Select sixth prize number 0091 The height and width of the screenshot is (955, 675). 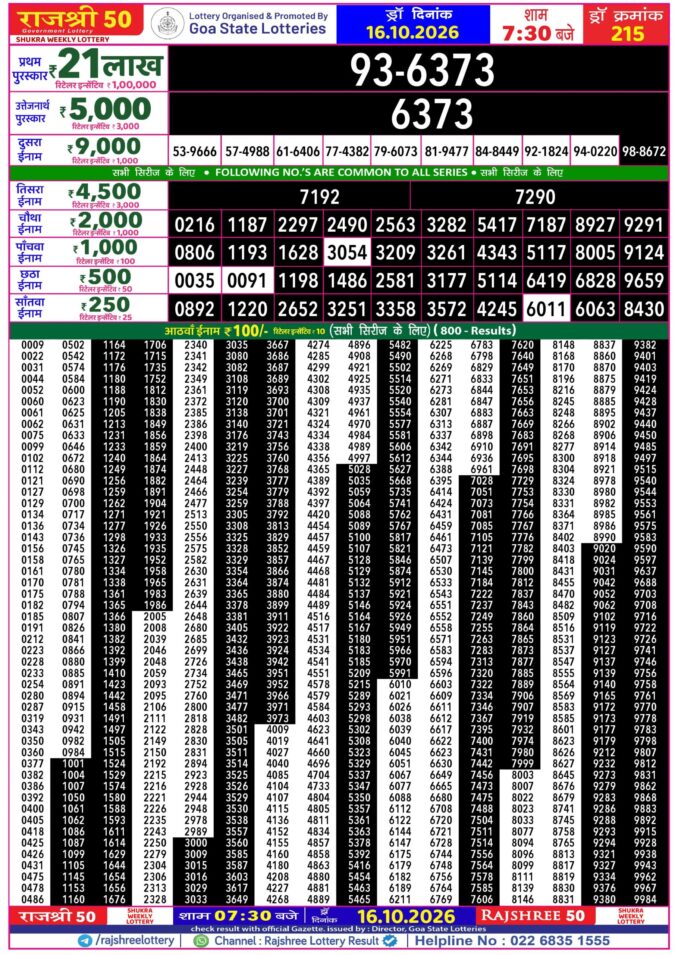pos(247,281)
